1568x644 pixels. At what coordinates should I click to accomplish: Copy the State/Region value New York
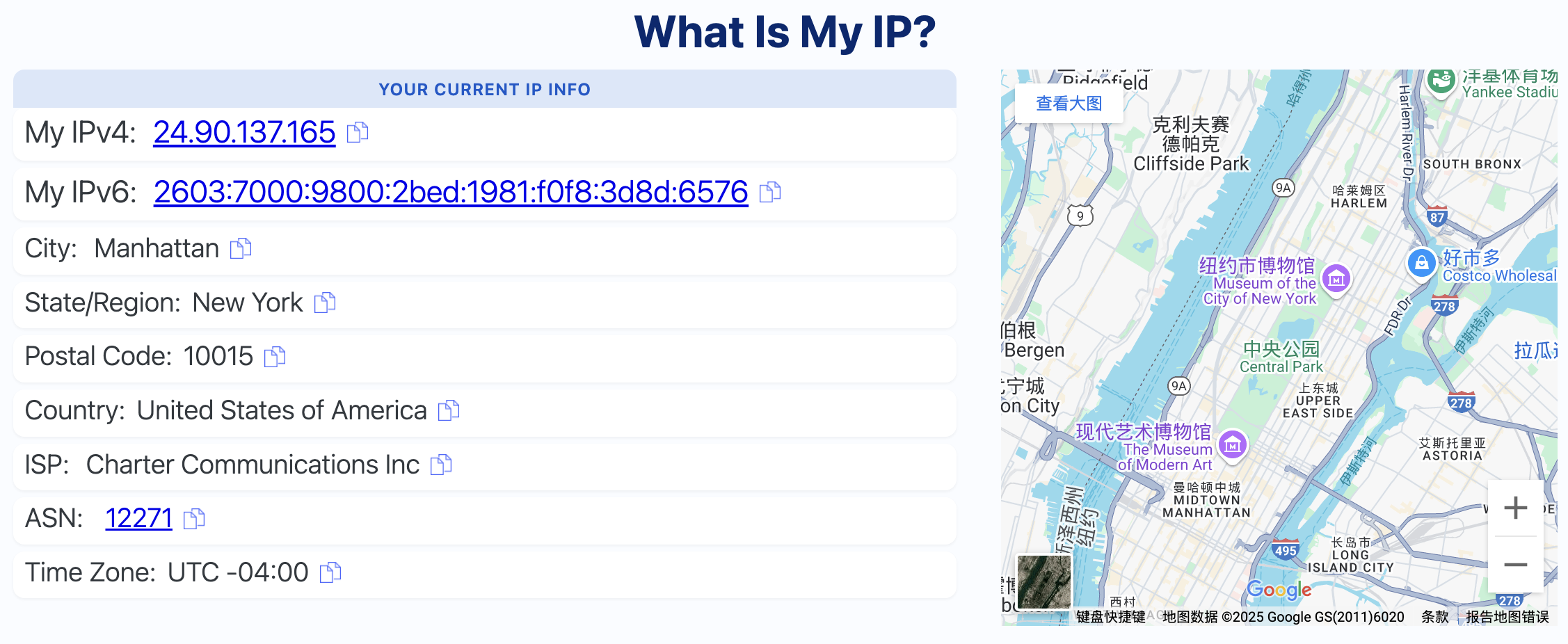pyautogui.click(x=325, y=303)
